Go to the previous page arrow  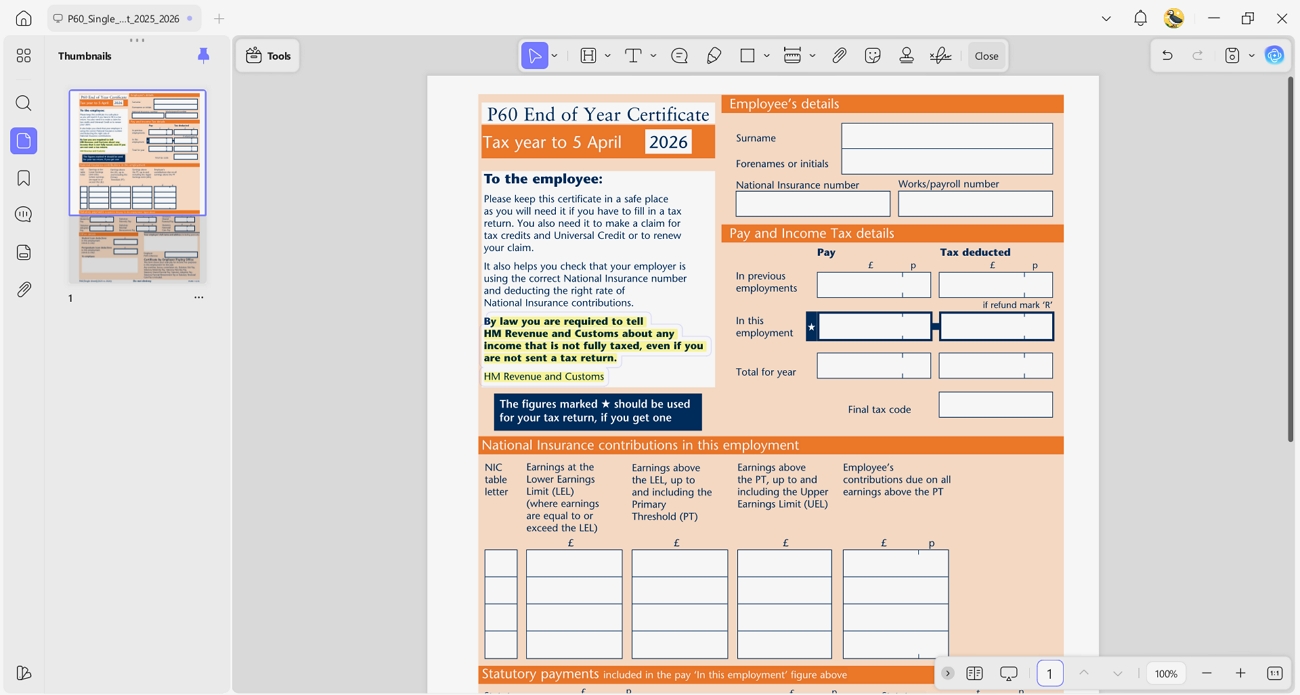click(x=1084, y=673)
